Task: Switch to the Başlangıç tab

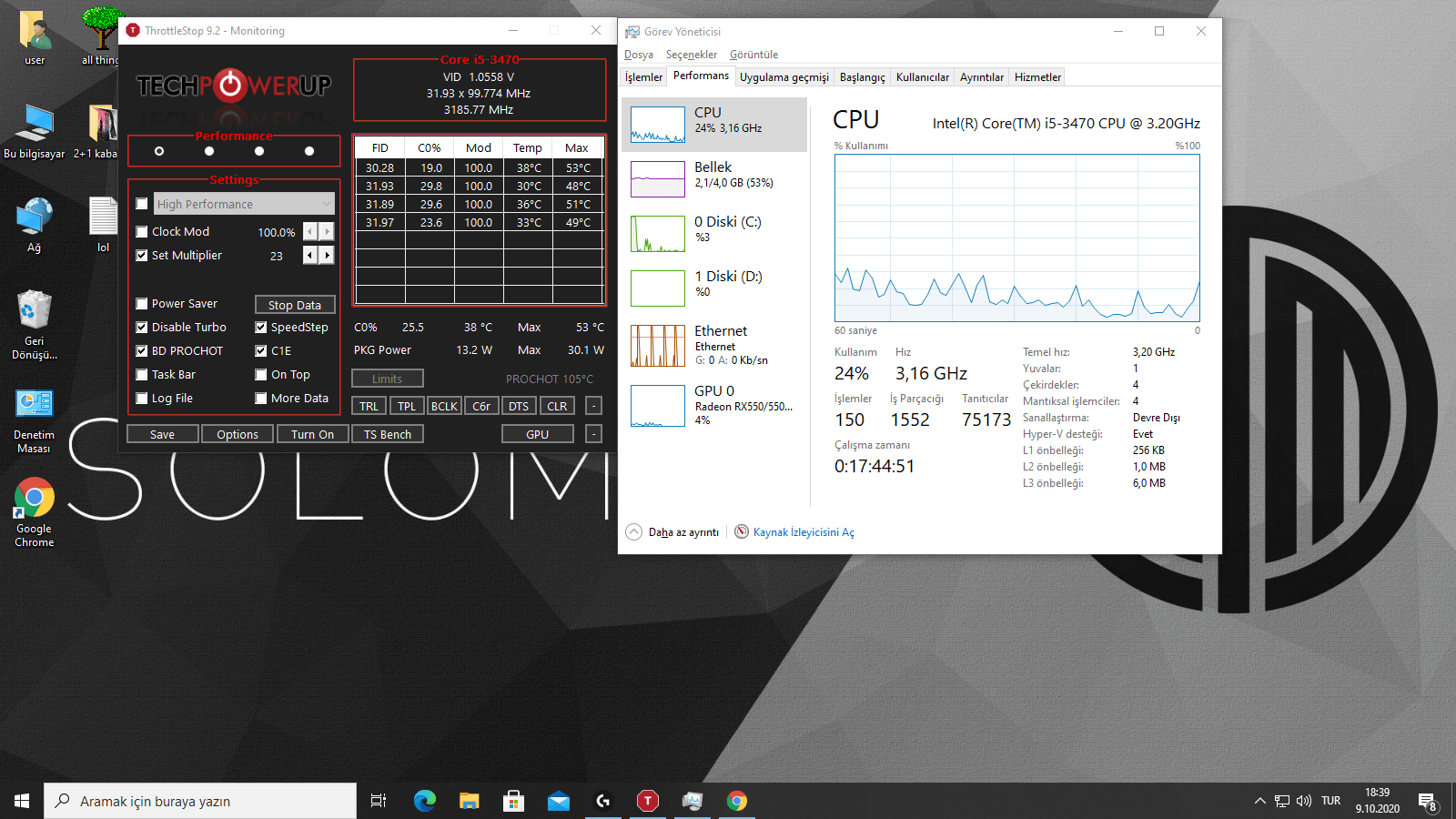Action: 863,77
